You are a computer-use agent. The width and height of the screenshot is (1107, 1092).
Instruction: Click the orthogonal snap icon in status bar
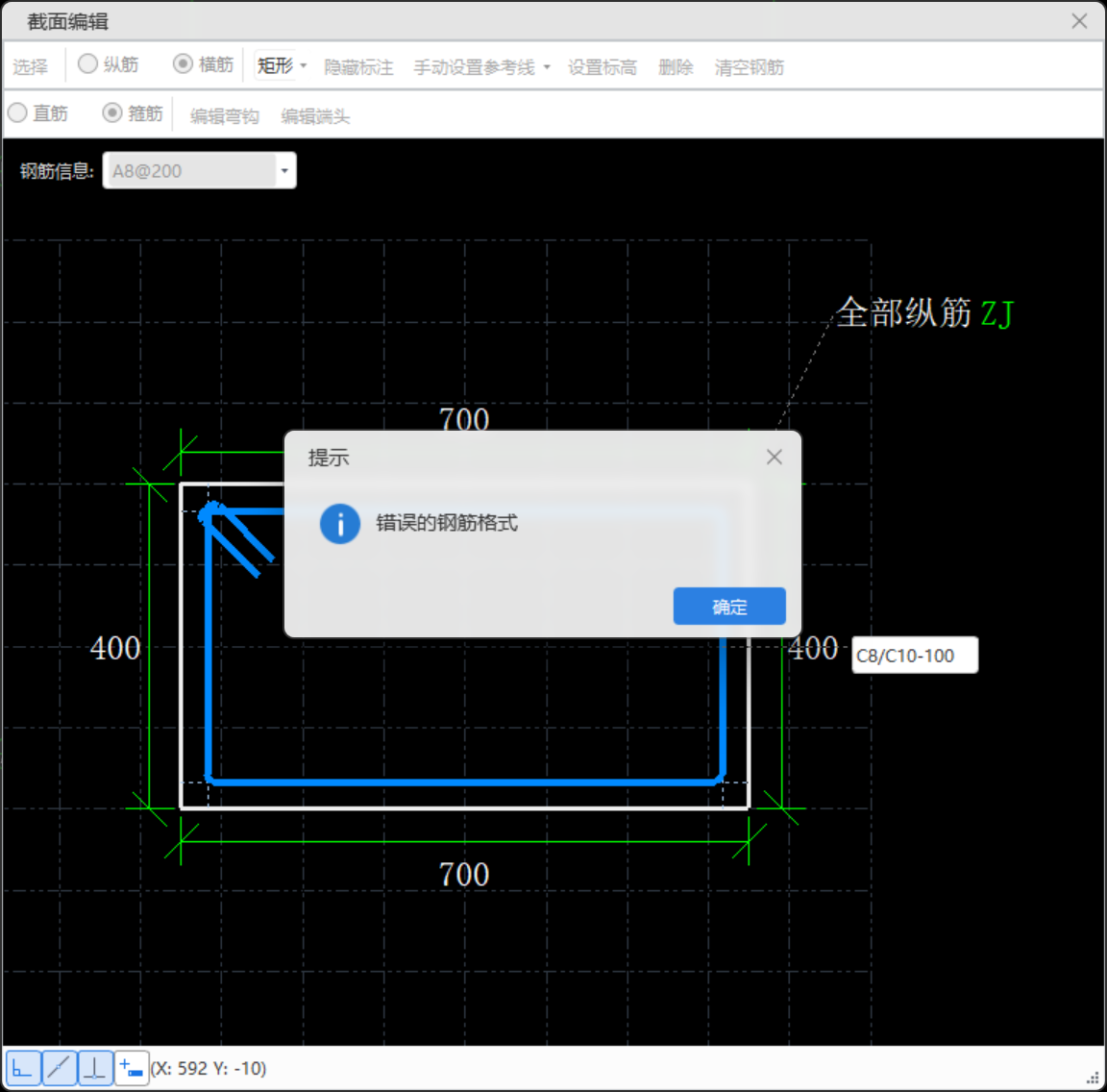pos(23,1068)
